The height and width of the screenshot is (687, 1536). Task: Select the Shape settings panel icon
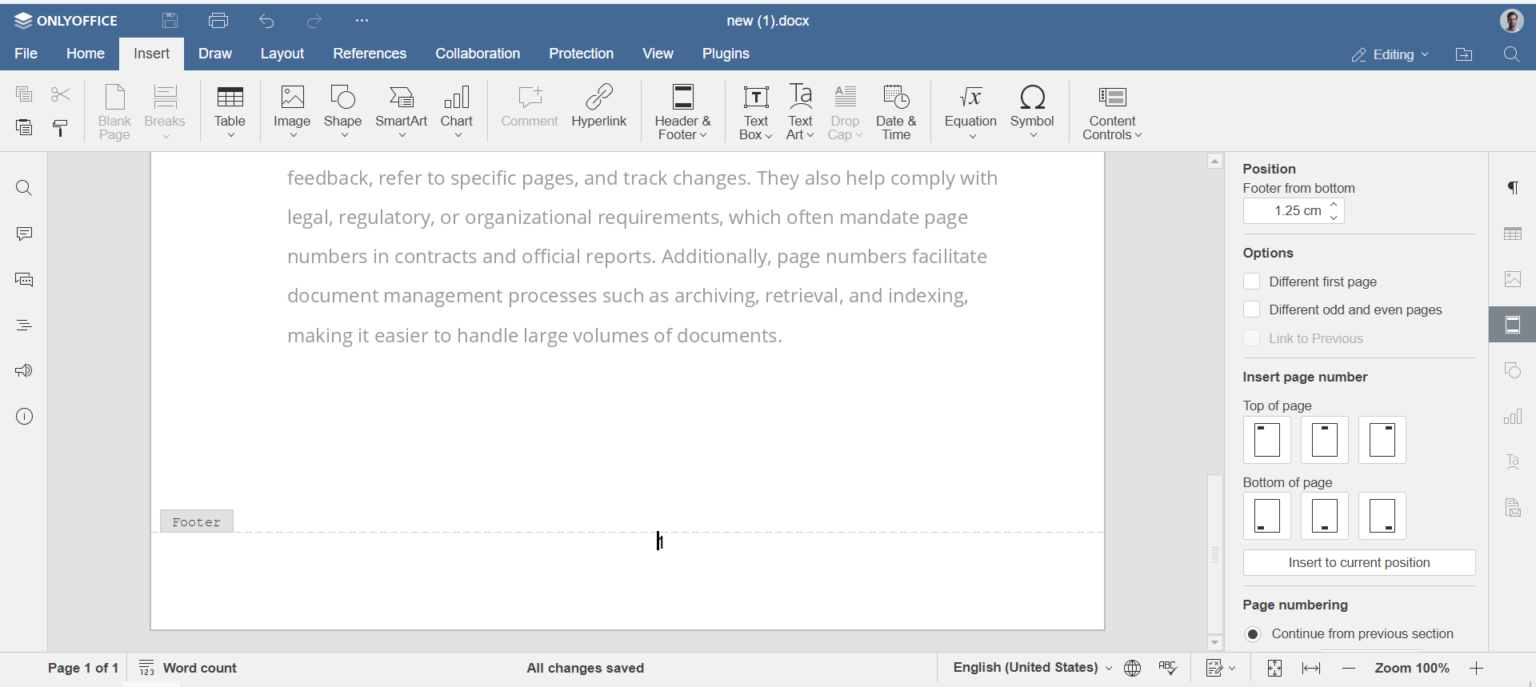[x=1512, y=370]
